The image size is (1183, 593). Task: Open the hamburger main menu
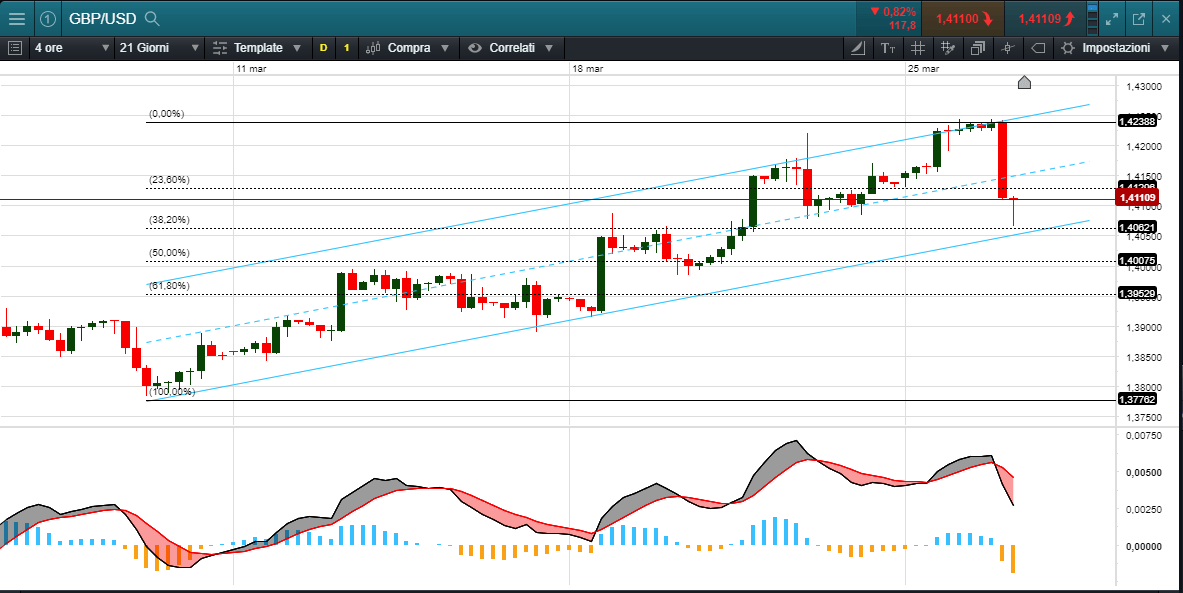[x=16, y=19]
